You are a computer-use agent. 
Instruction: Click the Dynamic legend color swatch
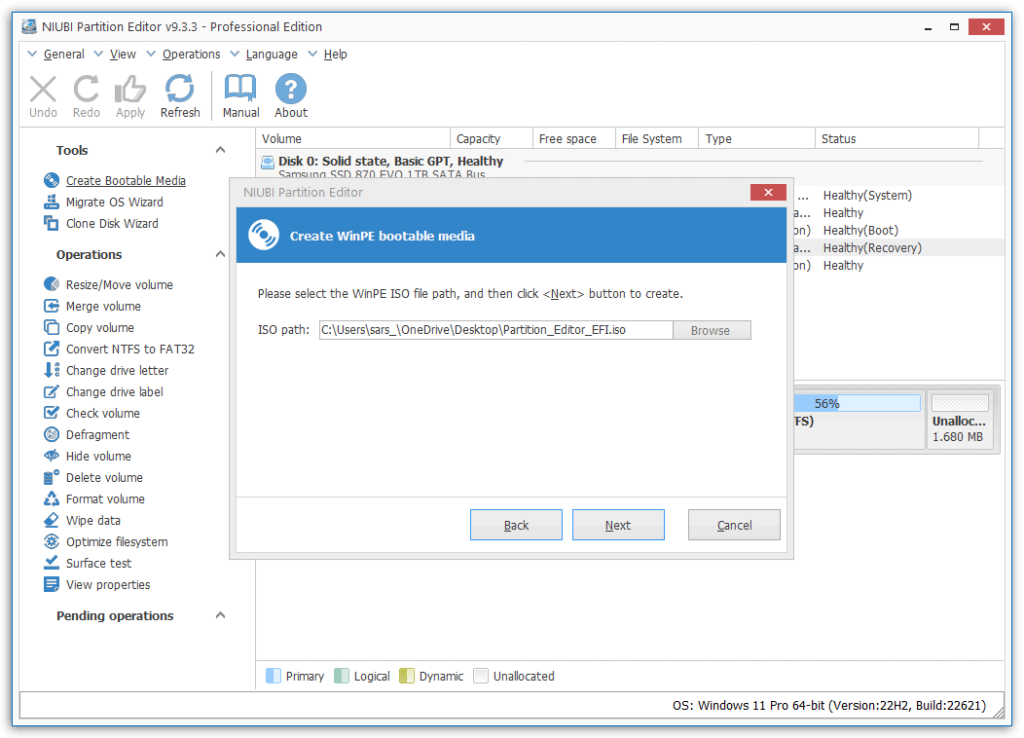coord(407,676)
